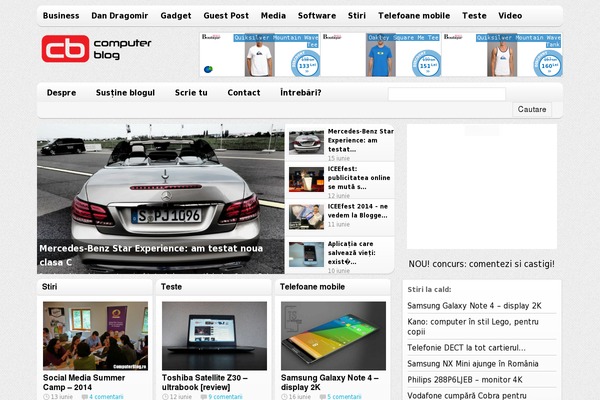Open the Scrie tu page
This screenshot has height=400, width=600.
pos(191,93)
